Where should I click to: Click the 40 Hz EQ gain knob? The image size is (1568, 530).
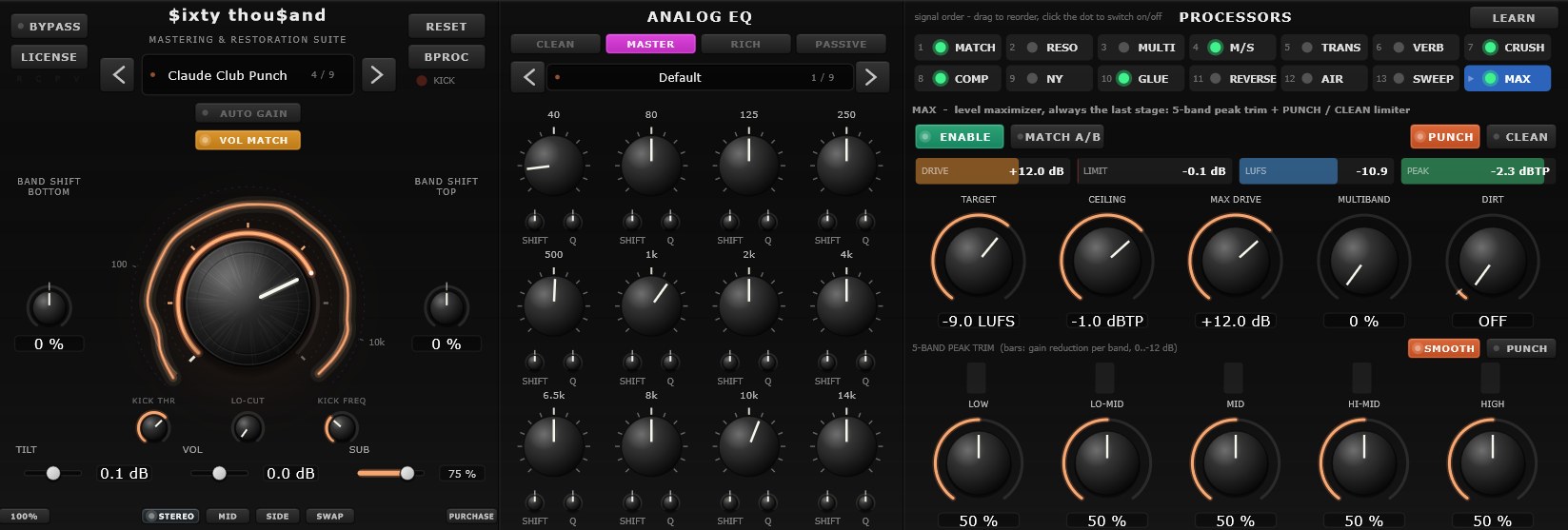pos(553,165)
